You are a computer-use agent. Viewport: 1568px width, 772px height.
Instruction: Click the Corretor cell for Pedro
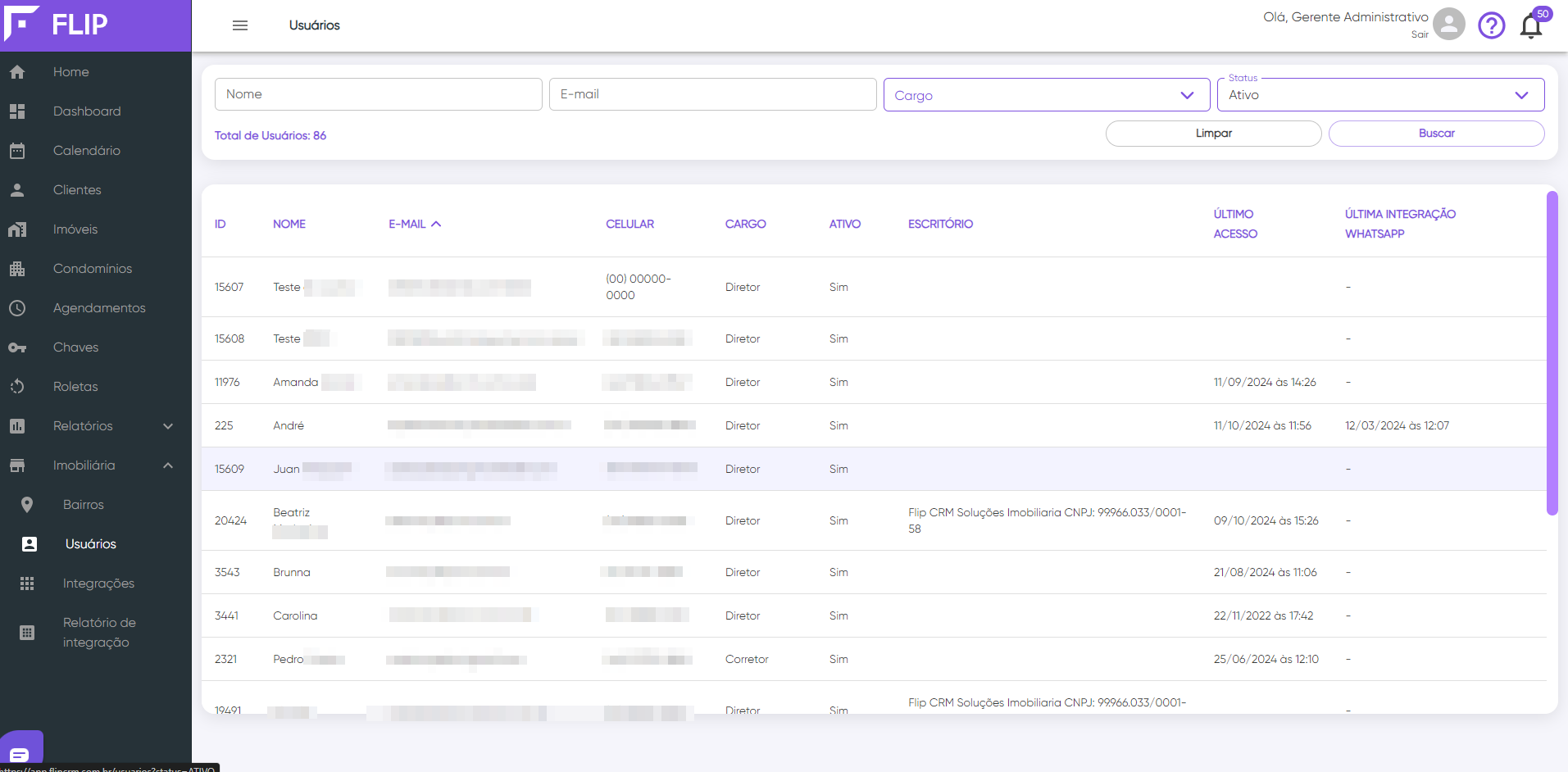coord(747,659)
